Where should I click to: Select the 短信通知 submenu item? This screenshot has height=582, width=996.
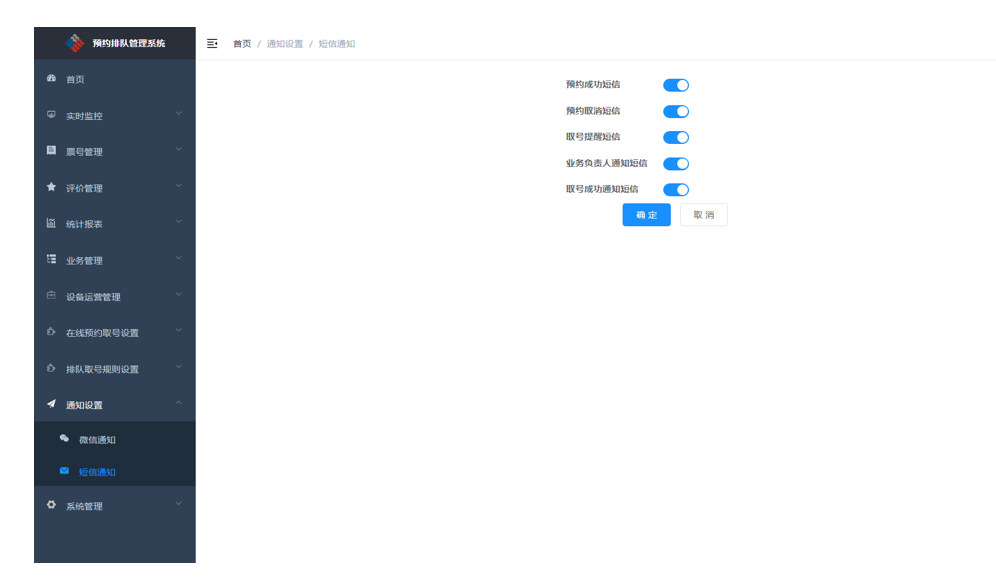pyautogui.click(x=97, y=472)
